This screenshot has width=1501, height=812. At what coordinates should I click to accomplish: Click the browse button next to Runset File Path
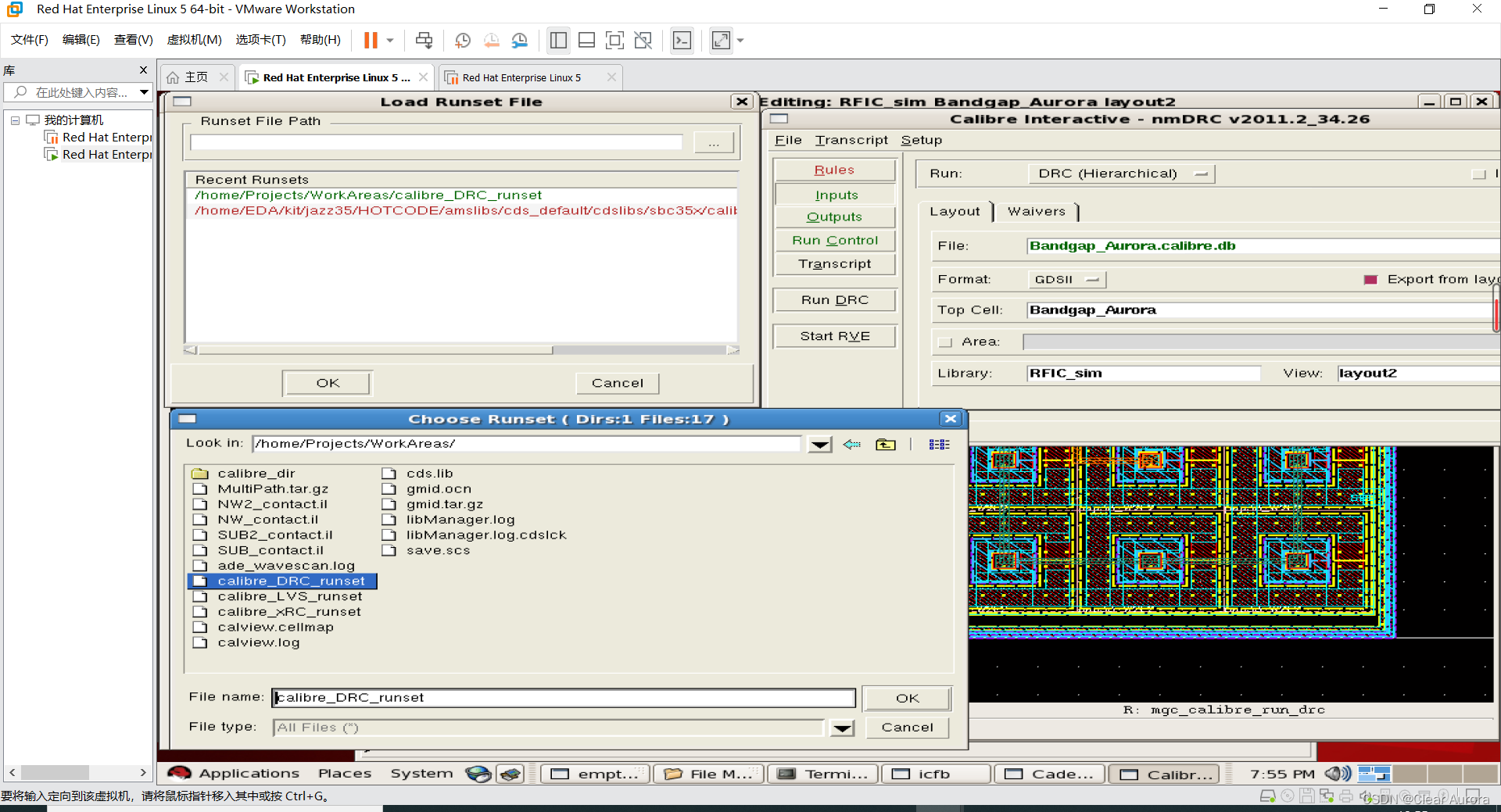[714, 143]
